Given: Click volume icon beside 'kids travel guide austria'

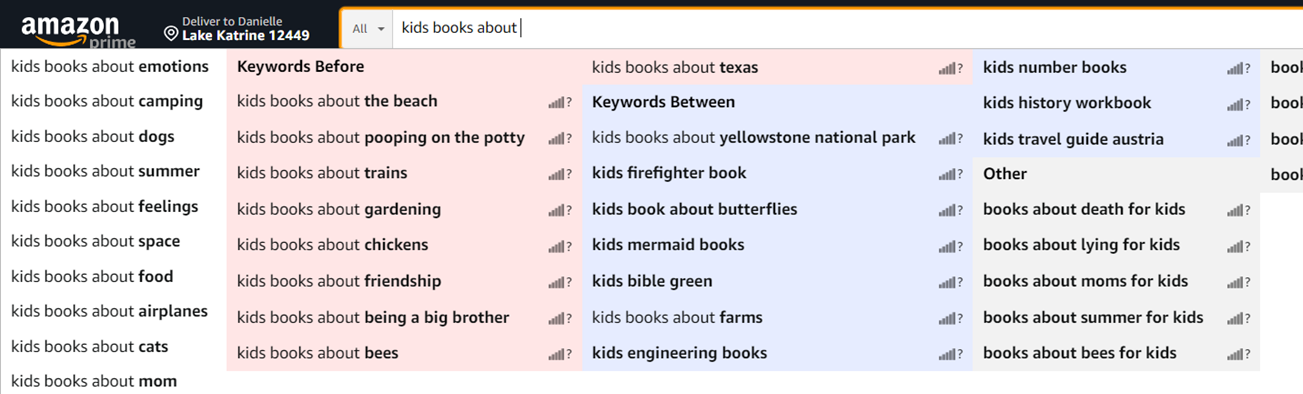Looking at the screenshot, I should (1236, 140).
